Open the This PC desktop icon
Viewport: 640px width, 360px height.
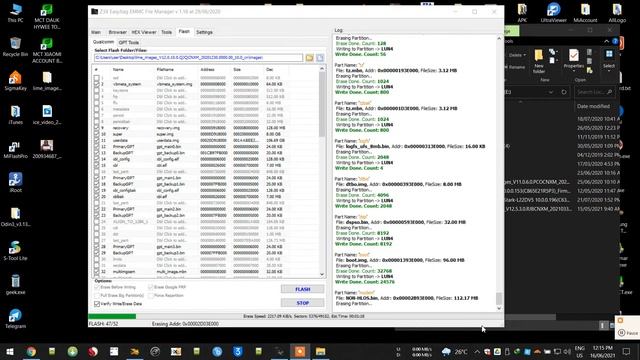click(x=16, y=13)
